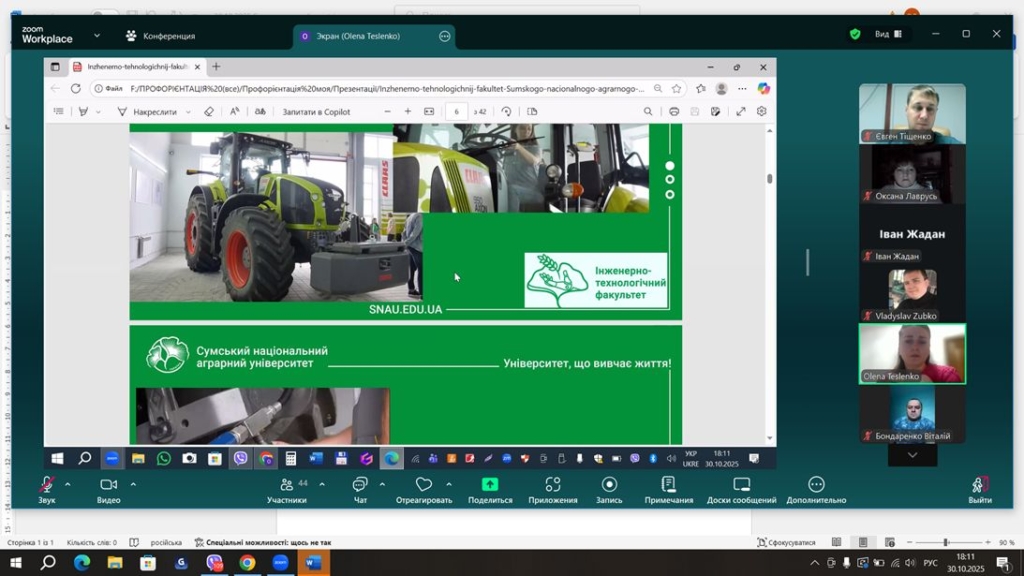Viewport: 1024px width, 576px height.
Task: Expand the audio options arrow next to Звук
Action: pos(68,484)
